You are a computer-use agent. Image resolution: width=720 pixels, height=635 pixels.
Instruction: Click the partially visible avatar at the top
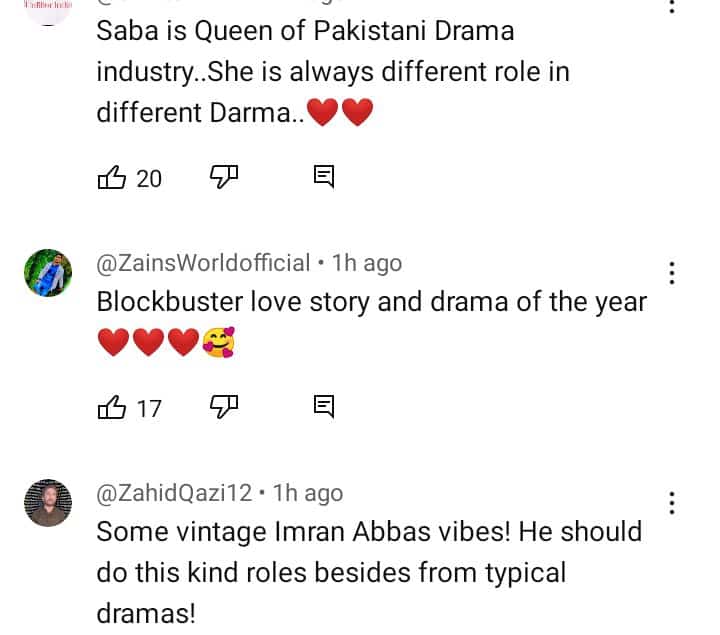48,8
